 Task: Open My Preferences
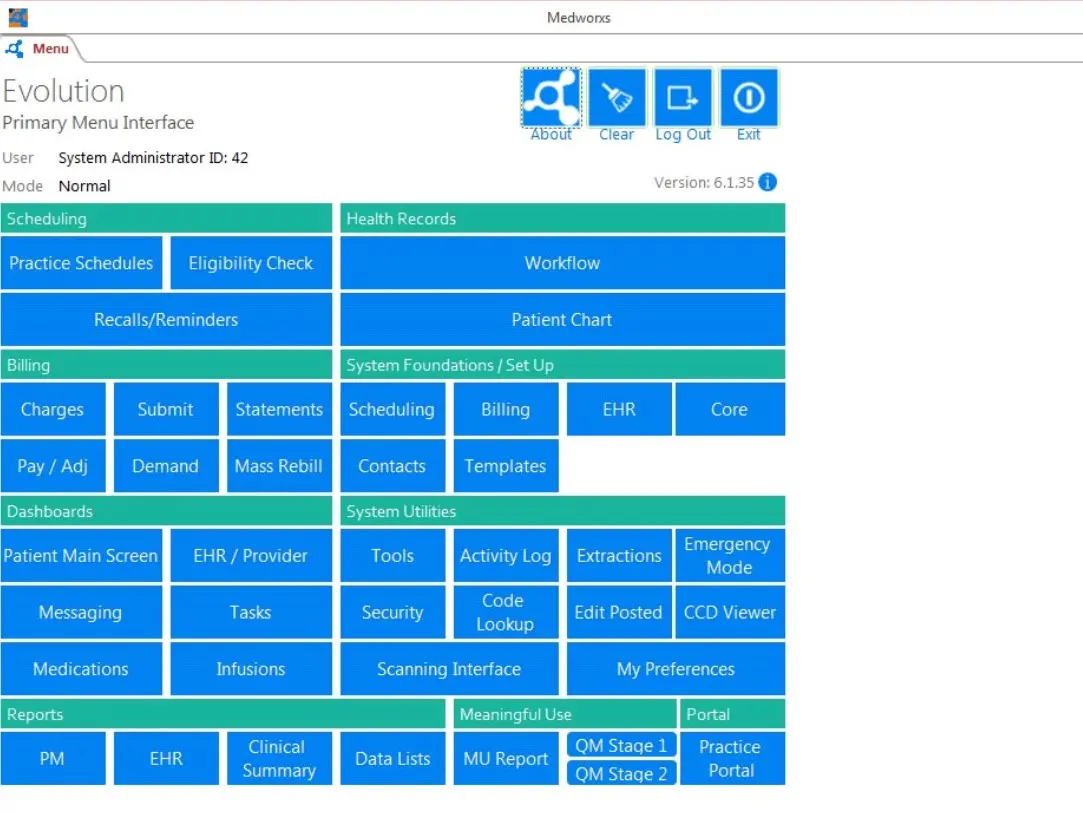[675, 669]
